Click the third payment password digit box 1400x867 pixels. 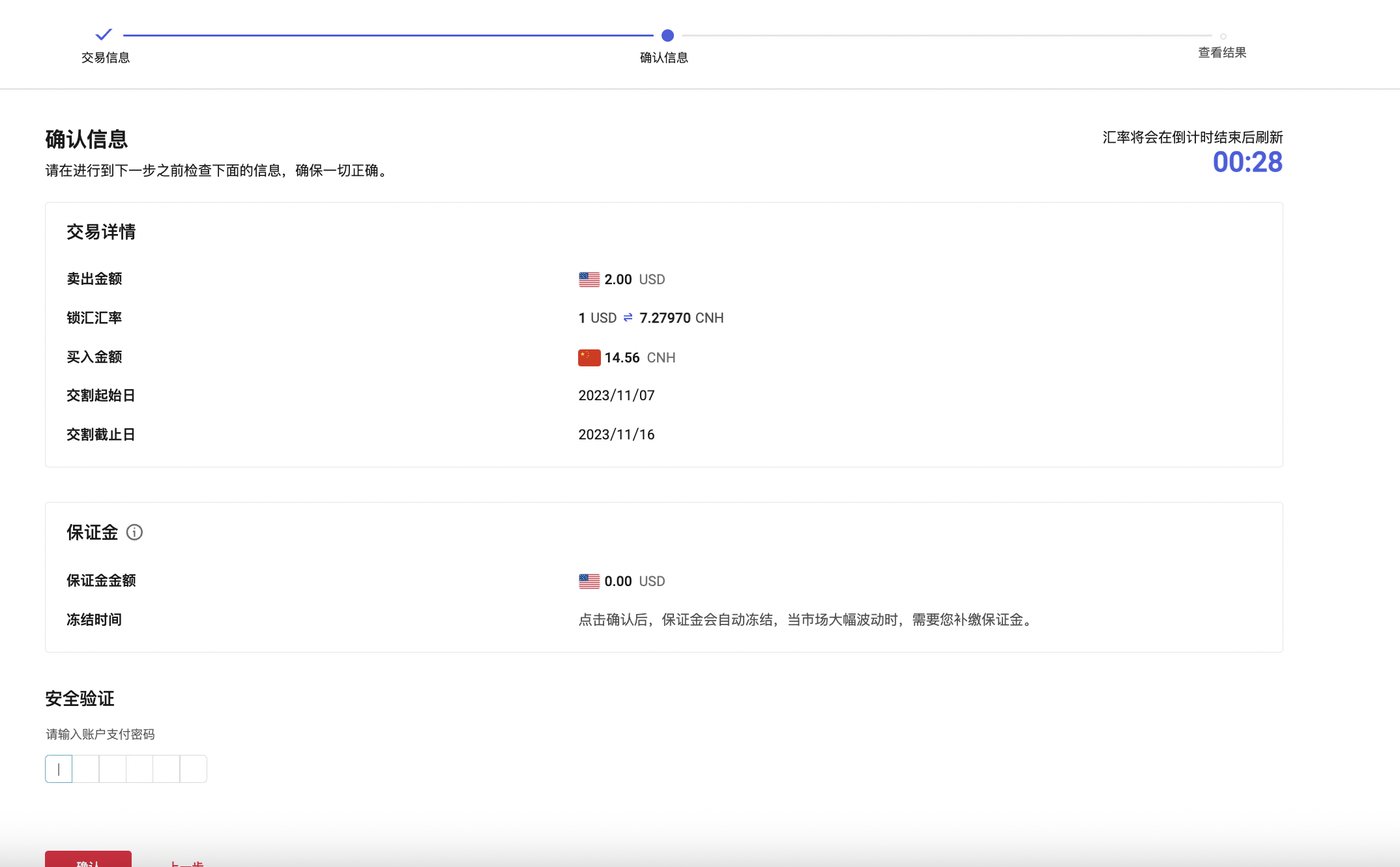coord(113,769)
